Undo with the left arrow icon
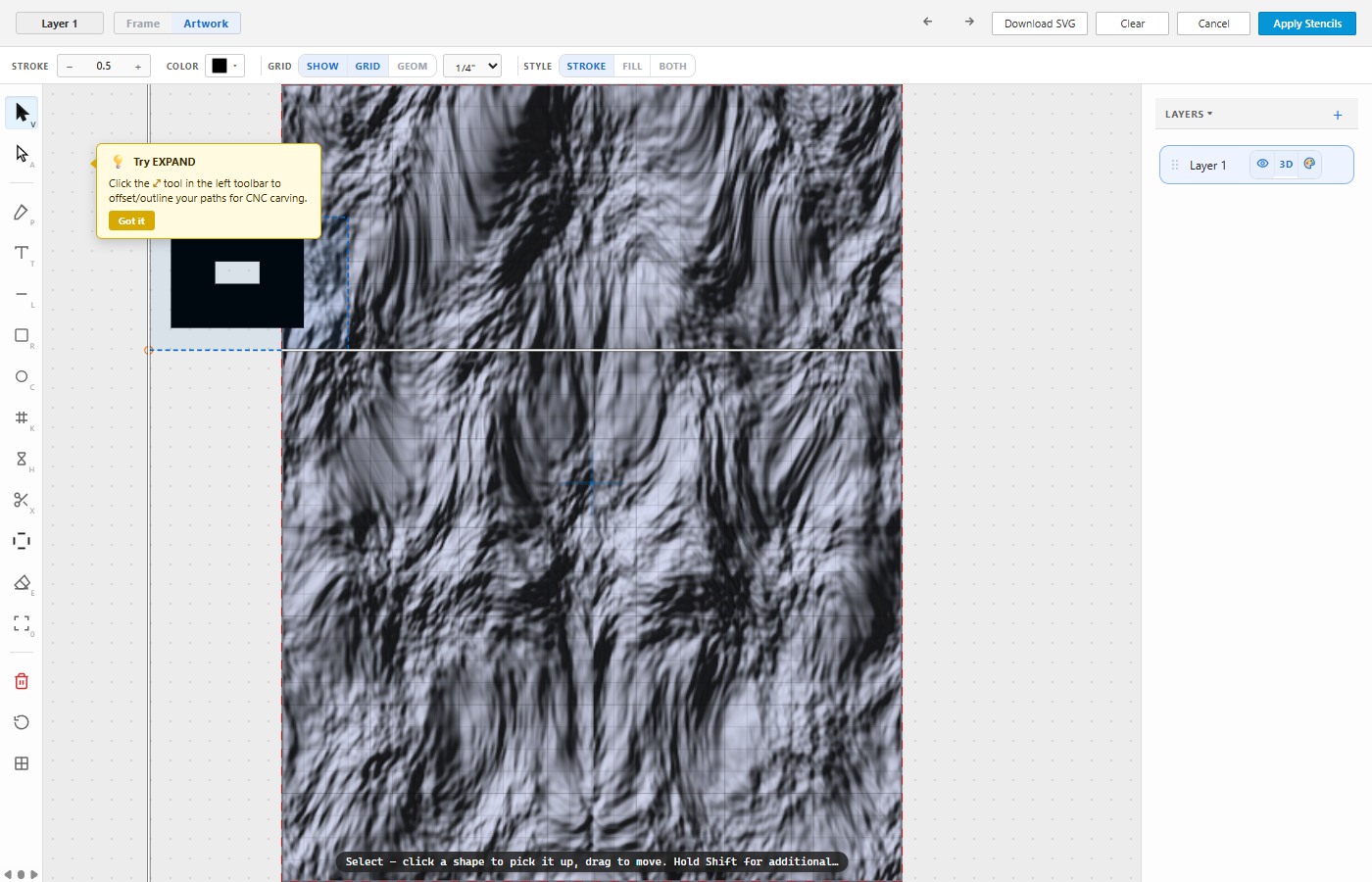Viewport: 1372px width, 882px height. click(x=927, y=22)
